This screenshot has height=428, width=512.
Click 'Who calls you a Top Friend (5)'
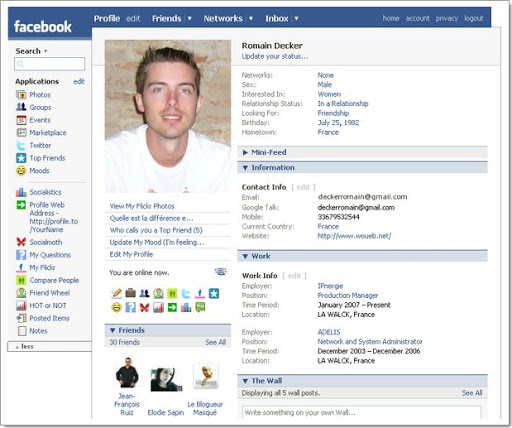pyautogui.click(x=156, y=230)
